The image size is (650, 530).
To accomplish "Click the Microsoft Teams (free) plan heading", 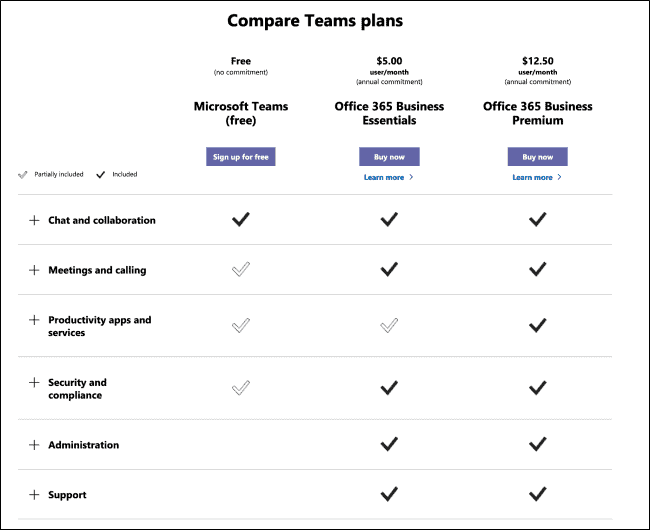I will pos(240,114).
